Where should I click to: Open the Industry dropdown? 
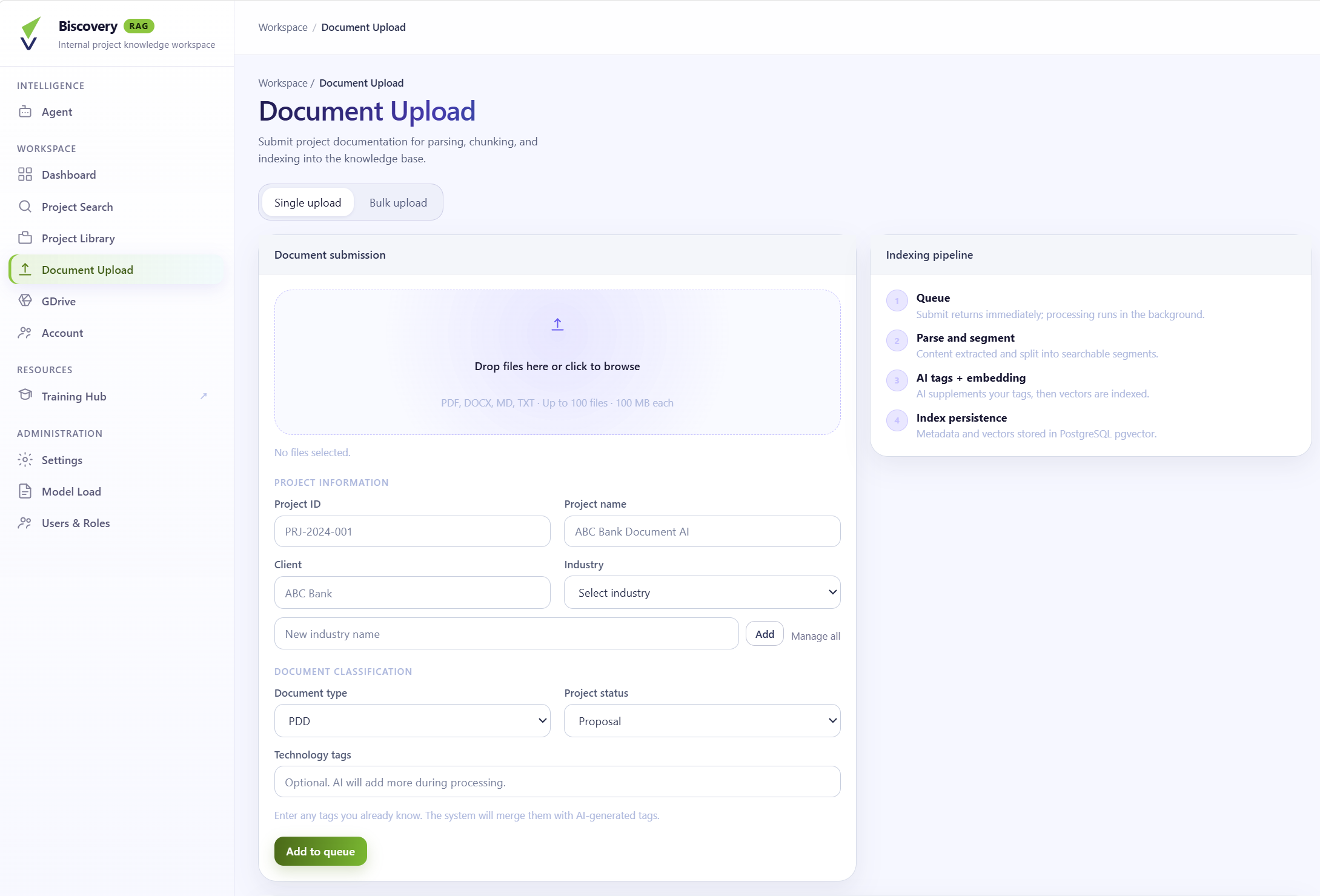(x=702, y=592)
